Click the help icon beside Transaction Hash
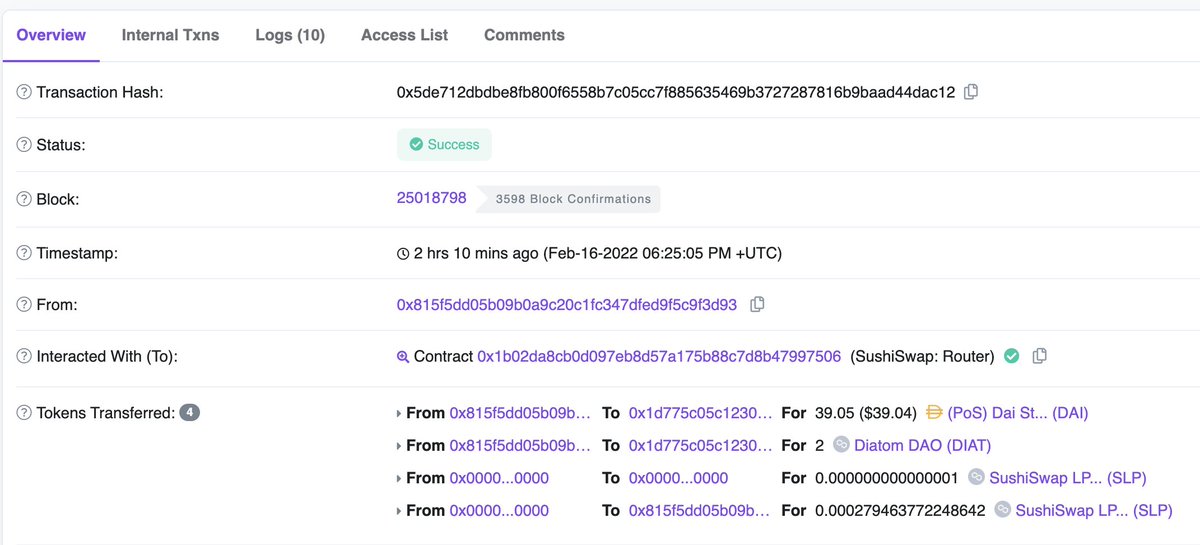 [x=24, y=92]
